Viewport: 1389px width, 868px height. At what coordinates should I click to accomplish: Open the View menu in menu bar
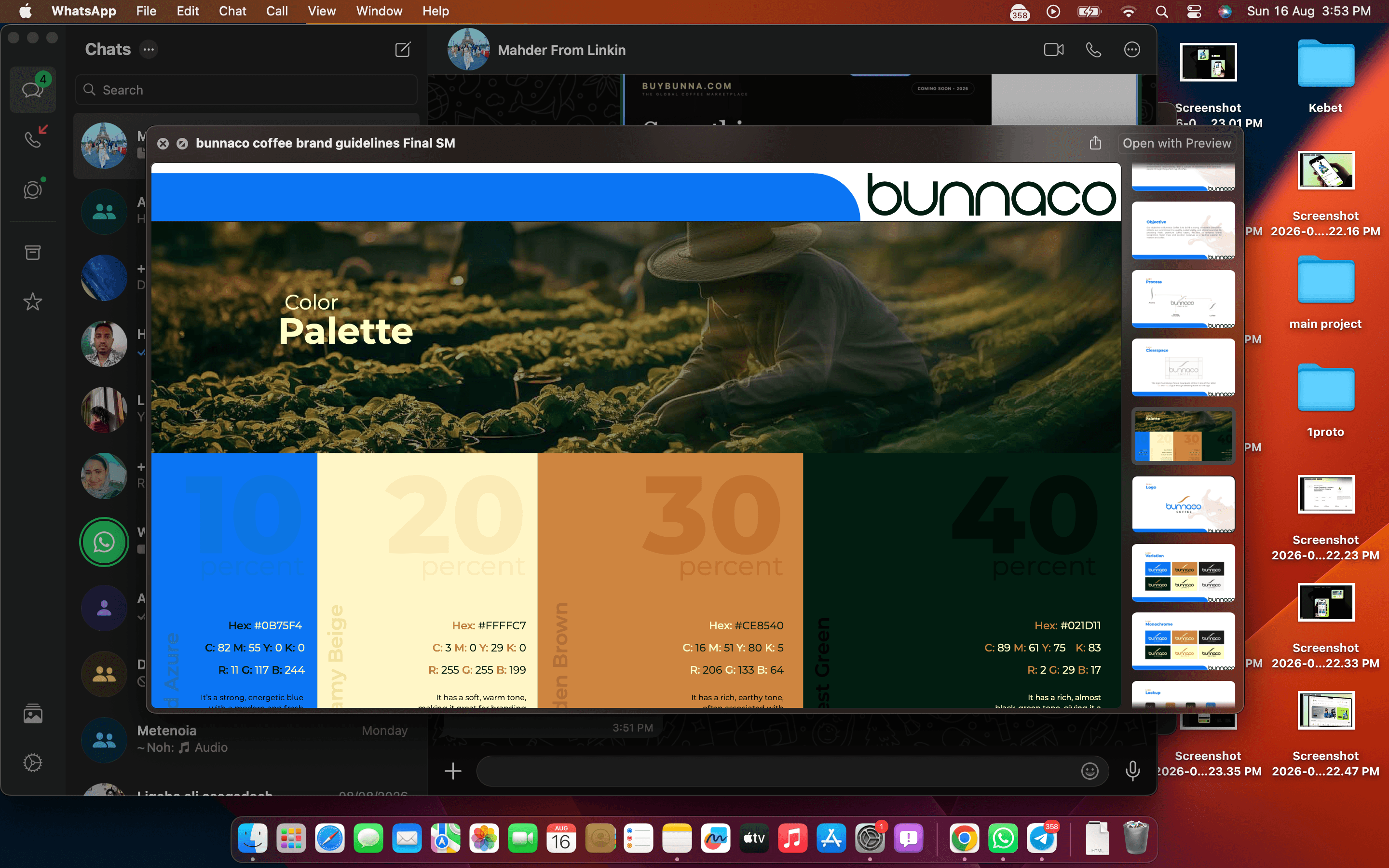(321, 12)
